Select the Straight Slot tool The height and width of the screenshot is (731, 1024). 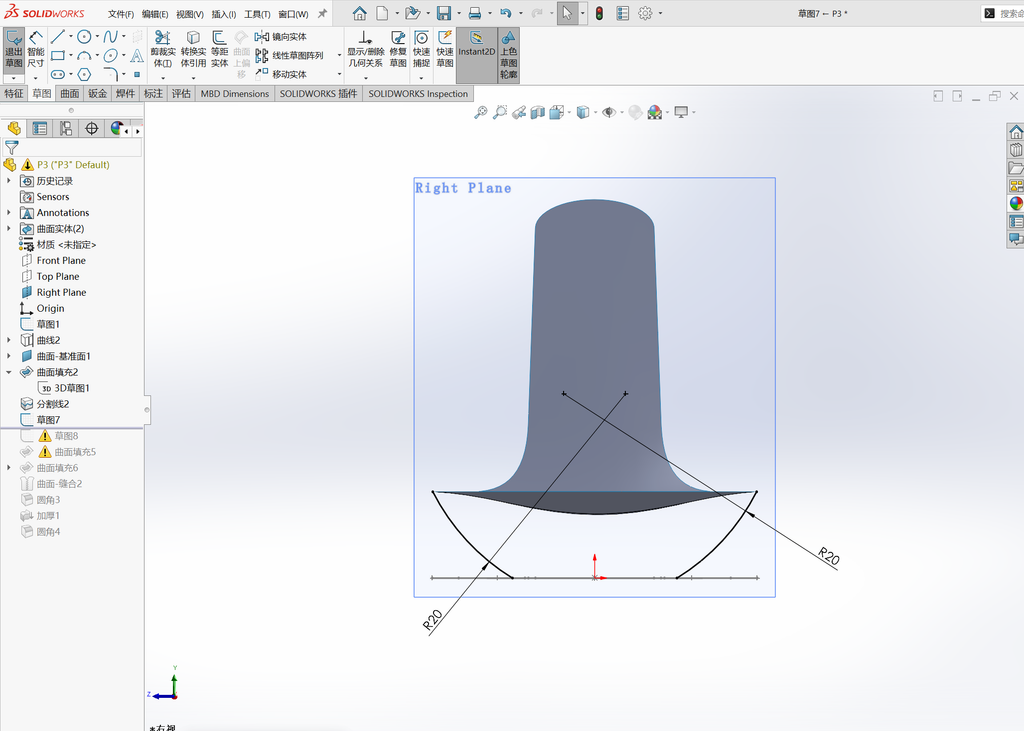[58, 74]
